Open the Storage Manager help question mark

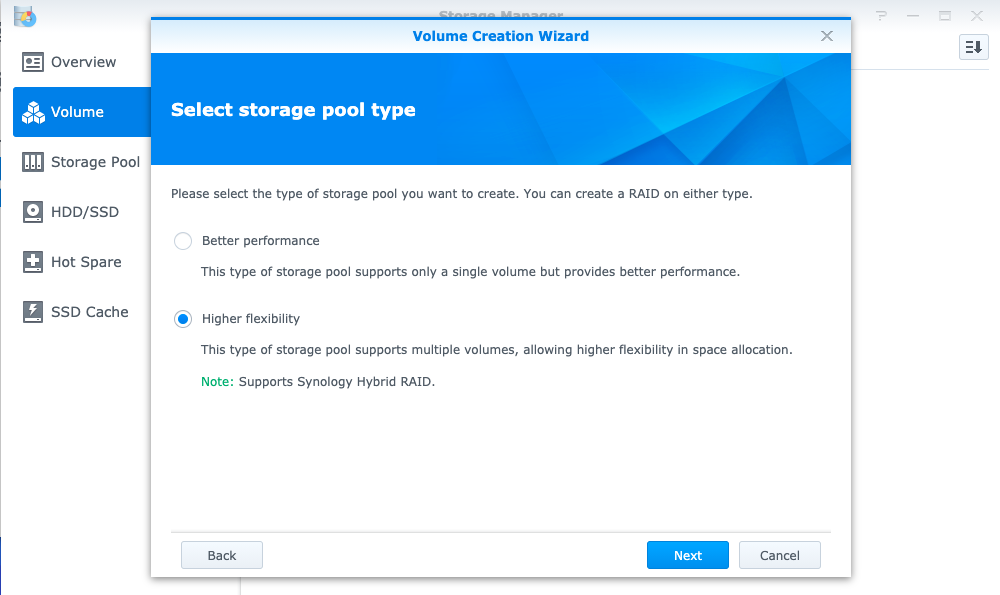point(881,15)
